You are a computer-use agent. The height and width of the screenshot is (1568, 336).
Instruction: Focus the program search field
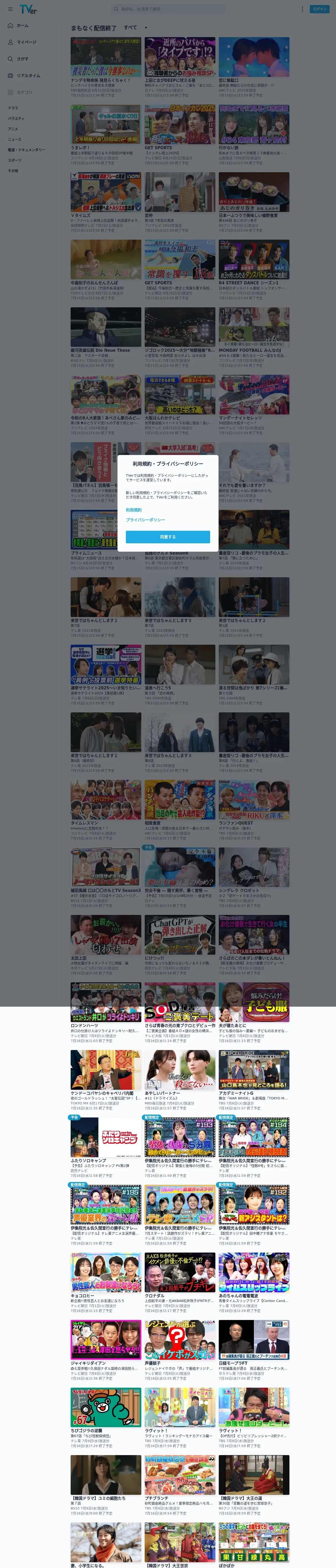coord(168,9)
